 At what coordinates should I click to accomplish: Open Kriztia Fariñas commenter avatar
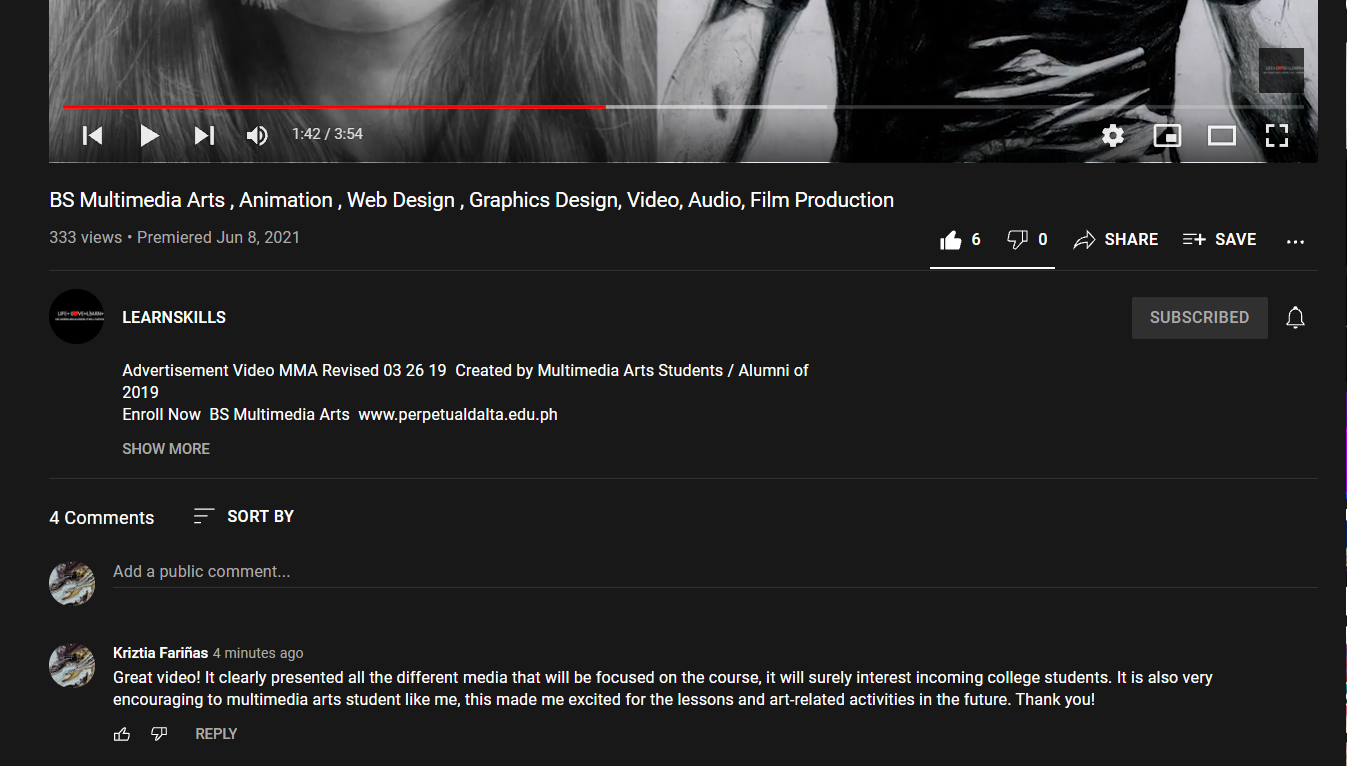(72, 665)
